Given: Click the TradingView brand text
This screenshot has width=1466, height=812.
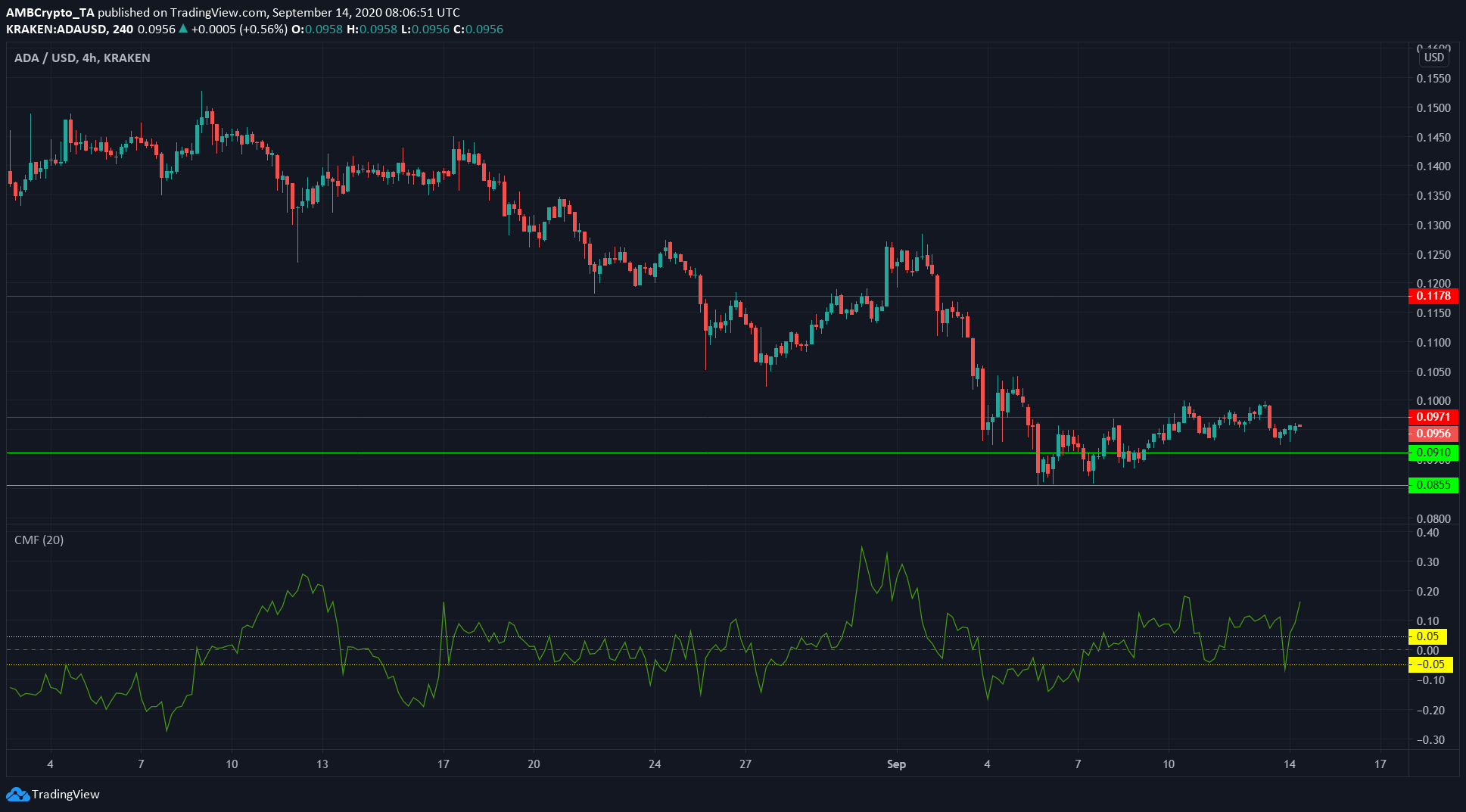Looking at the screenshot, I should tap(66, 794).
